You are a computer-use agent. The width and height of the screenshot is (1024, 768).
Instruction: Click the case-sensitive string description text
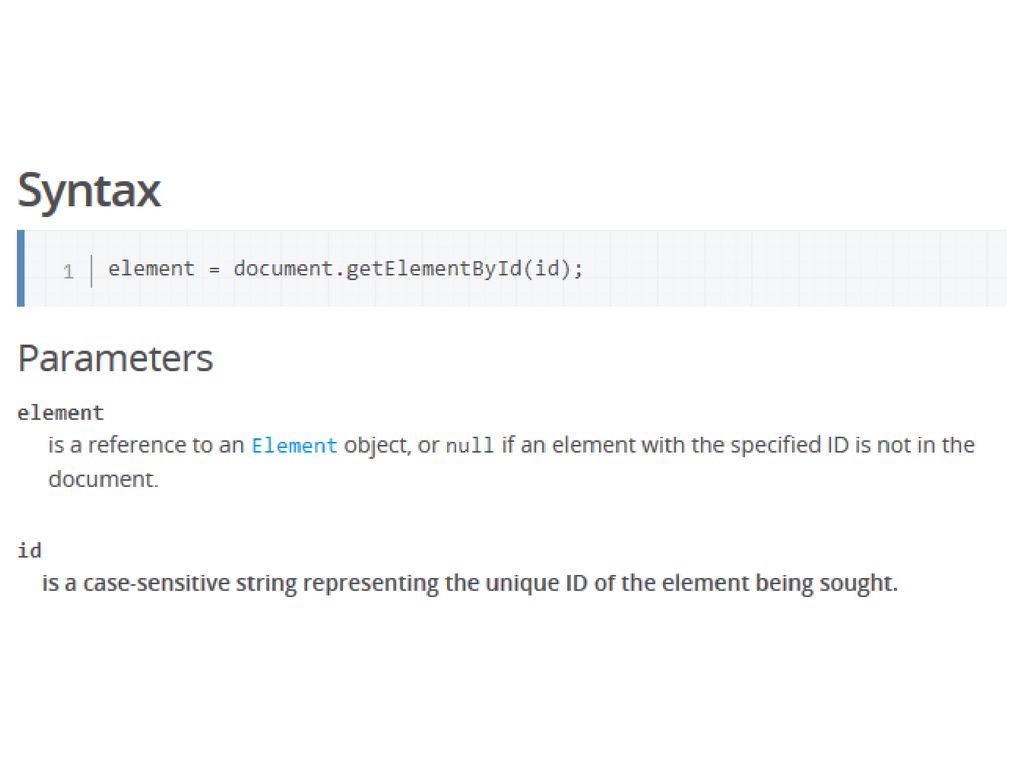470,583
